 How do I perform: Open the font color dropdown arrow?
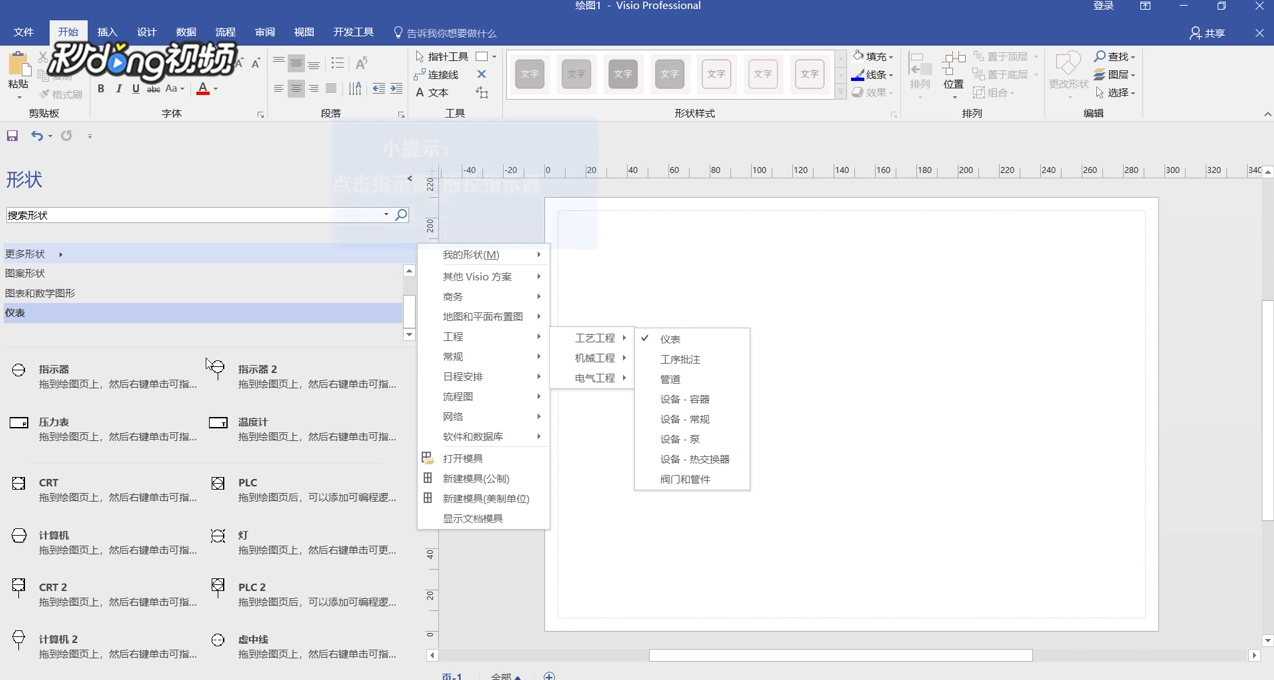[216, 89]
